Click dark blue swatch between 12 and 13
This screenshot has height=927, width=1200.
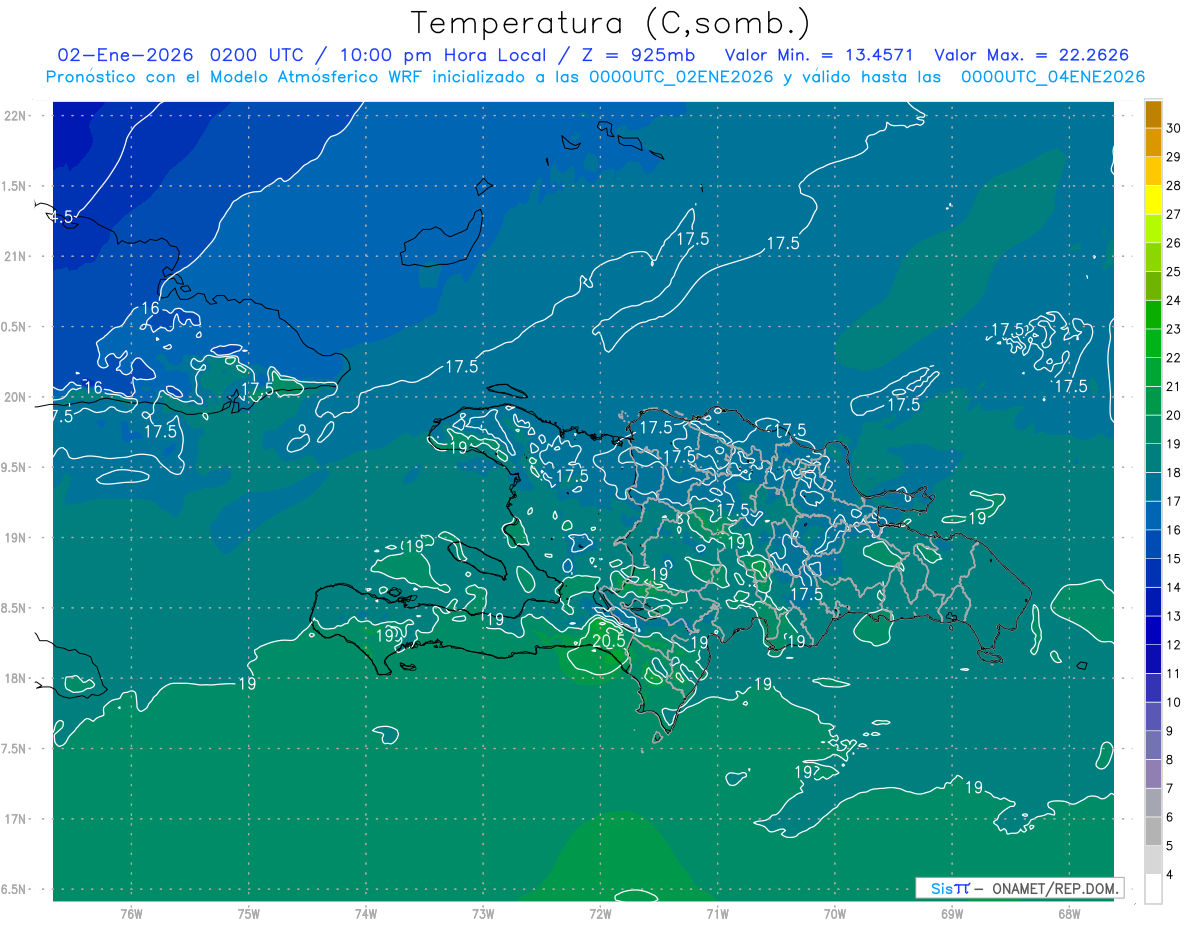[x=1153, y=631]
